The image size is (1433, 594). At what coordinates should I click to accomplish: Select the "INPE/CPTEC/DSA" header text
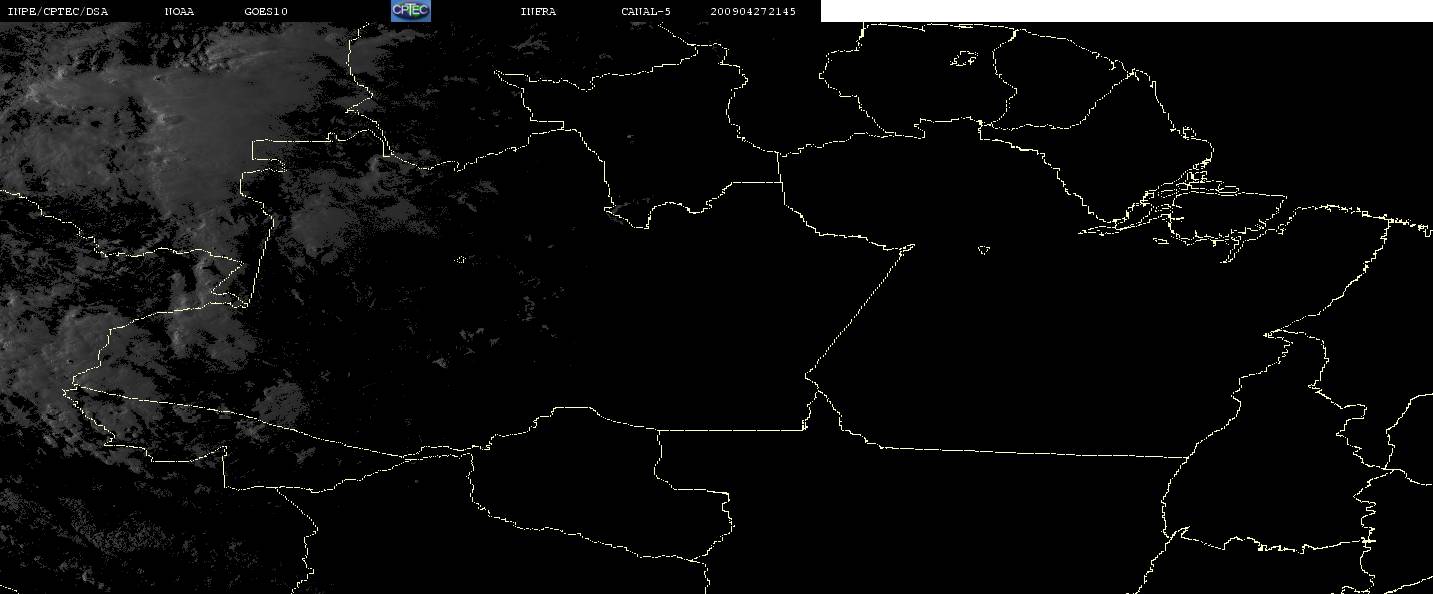(x=57, y=12)
